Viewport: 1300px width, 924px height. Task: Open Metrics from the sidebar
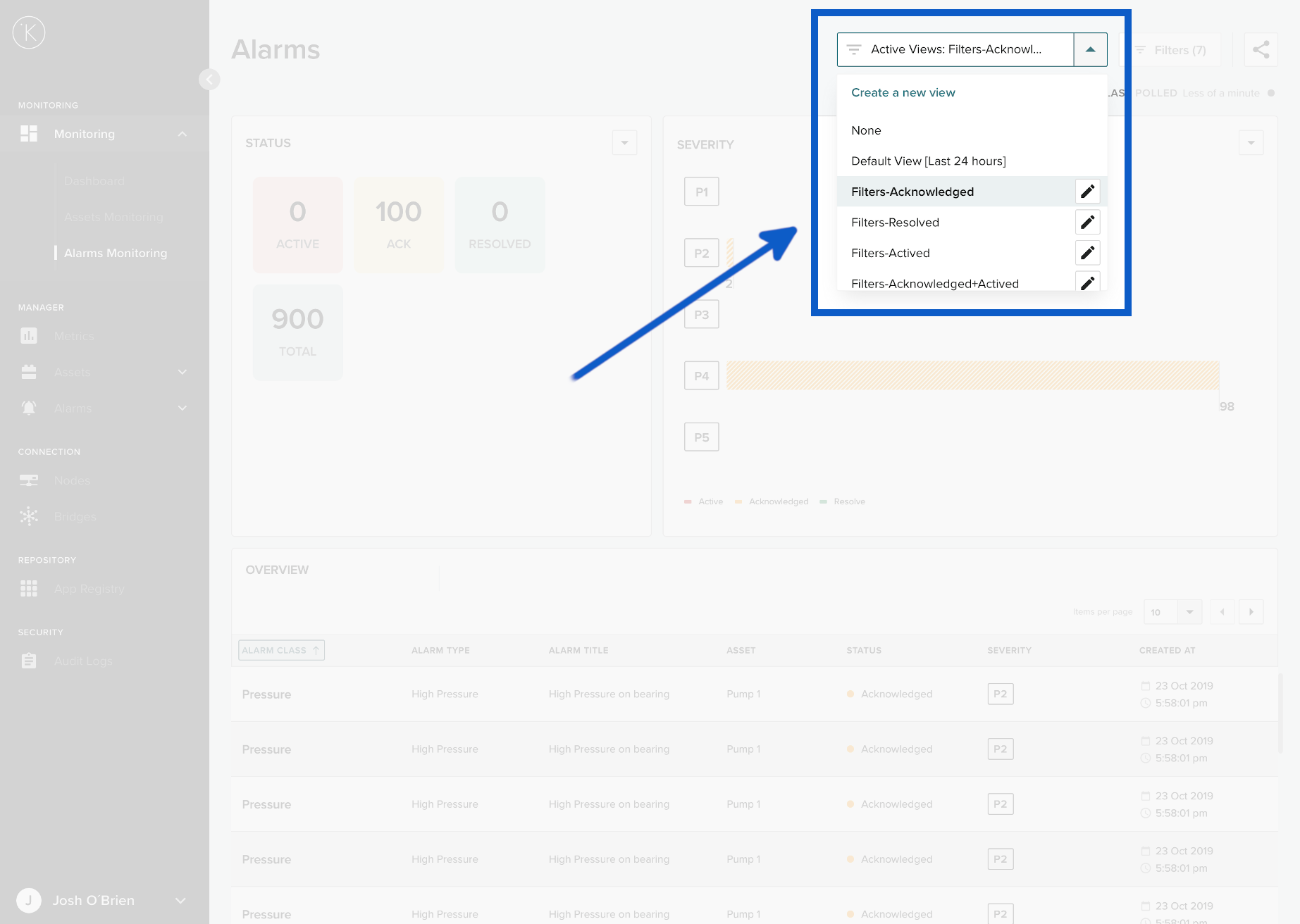point(73,337)
